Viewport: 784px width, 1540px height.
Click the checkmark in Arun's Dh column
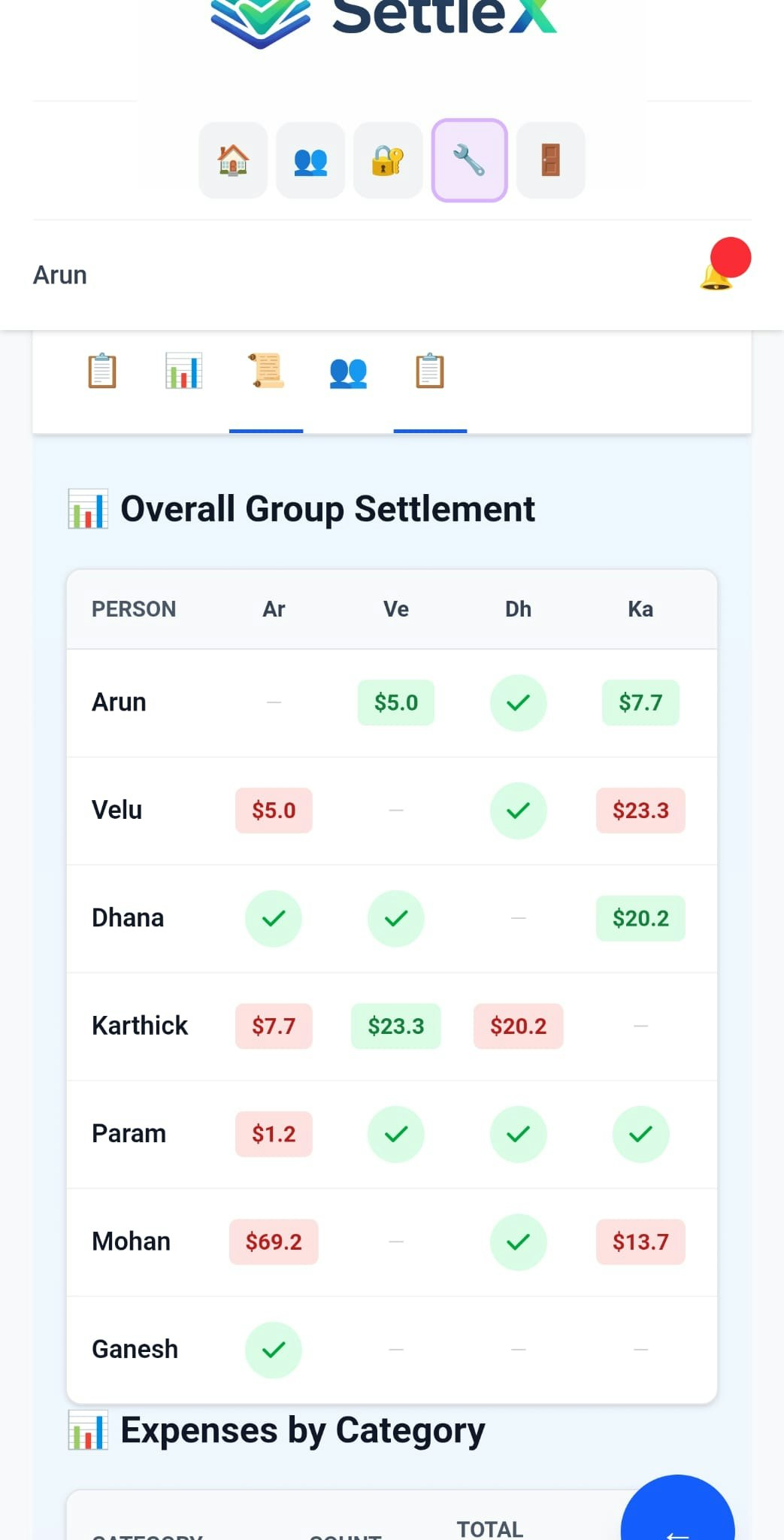coord(518,703)
